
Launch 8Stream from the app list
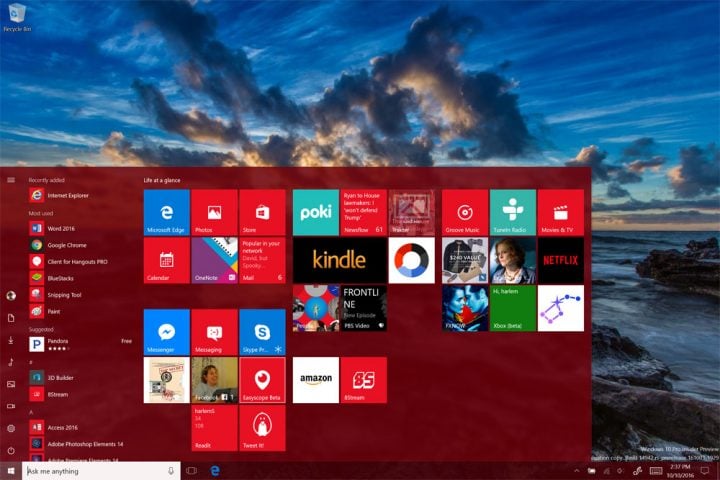pos(81,394)
